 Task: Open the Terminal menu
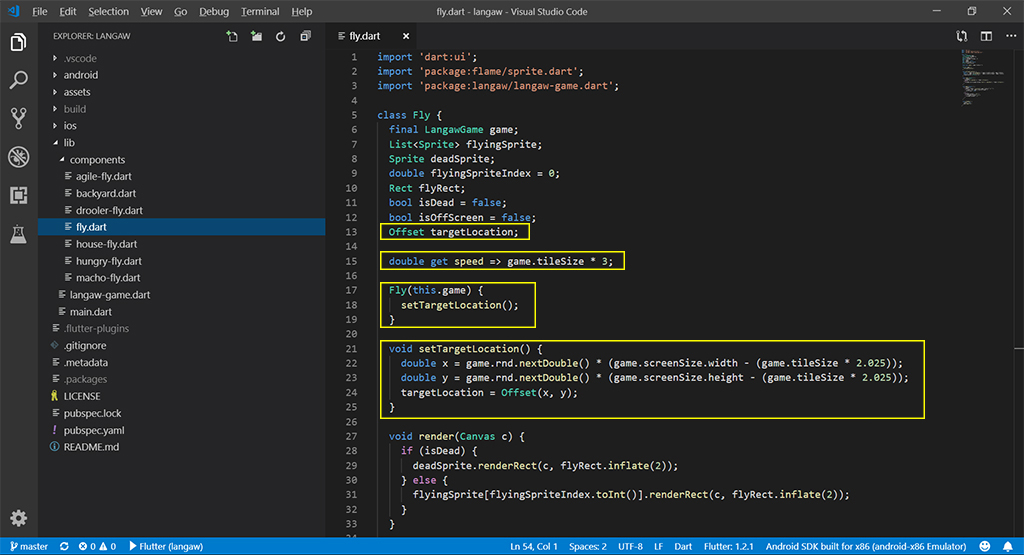260,12
